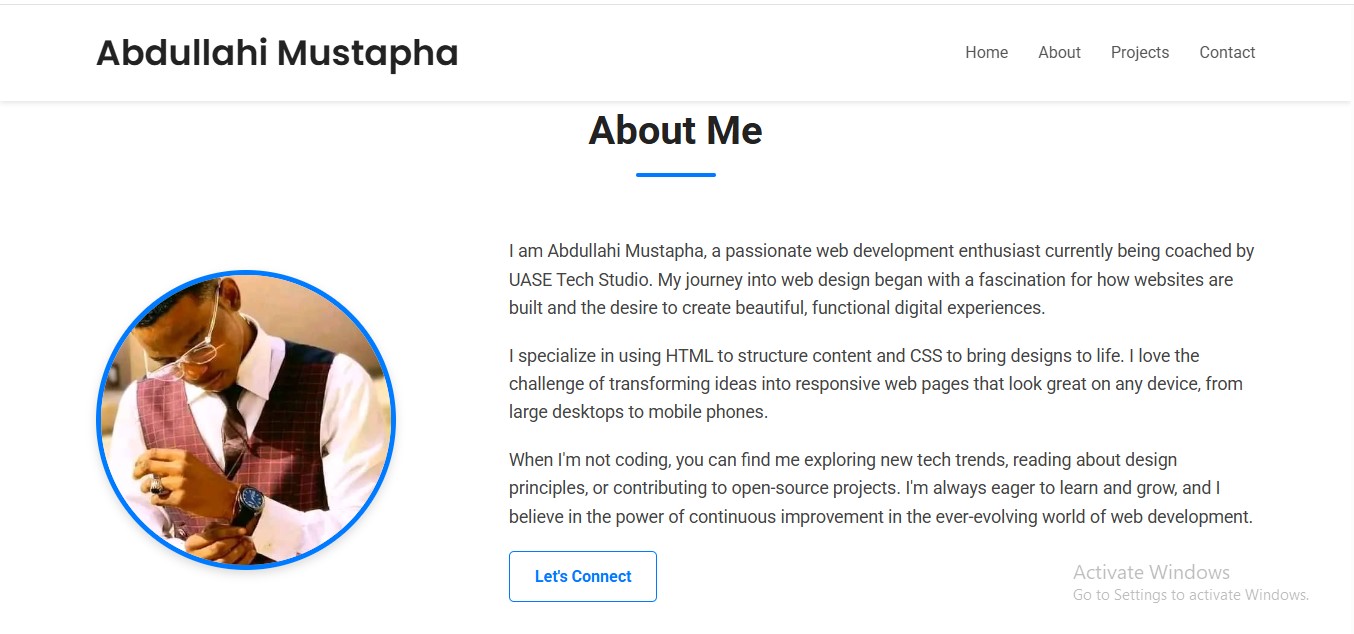Click the circular profile photo
This screenshot has width=1354, height=634.
pyautogui.click(x=246, y=420)
